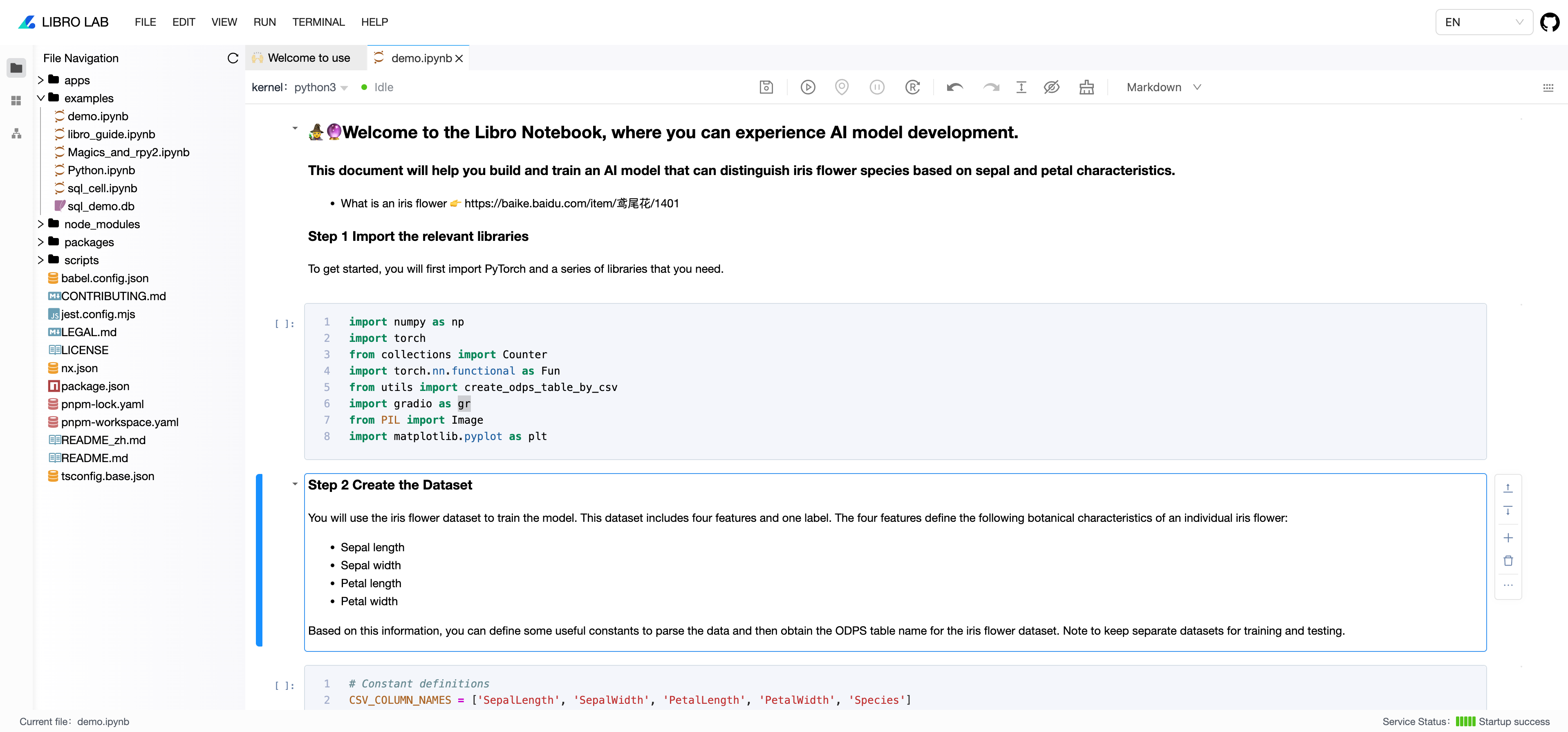
Task: Click the undo arrow in toolbar
Action: [954, 87]
